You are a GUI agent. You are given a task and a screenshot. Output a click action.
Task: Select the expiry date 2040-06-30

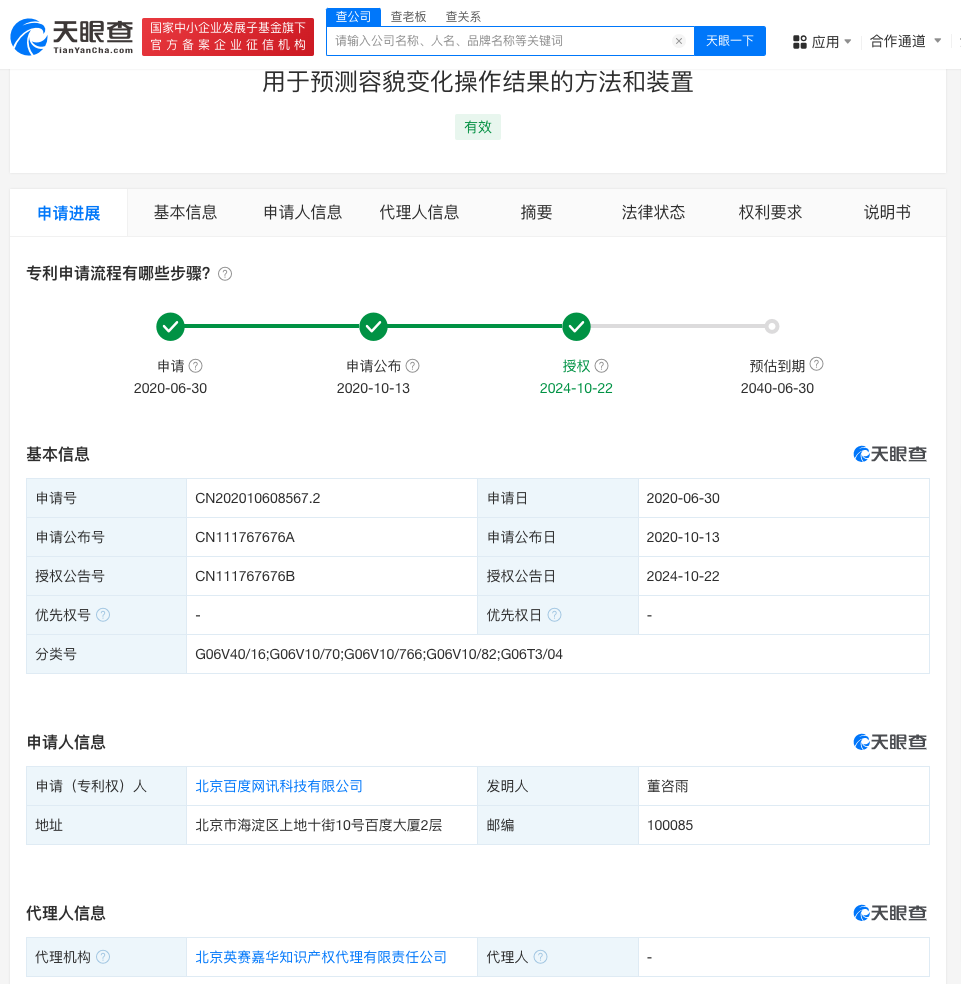coord(777,388)
